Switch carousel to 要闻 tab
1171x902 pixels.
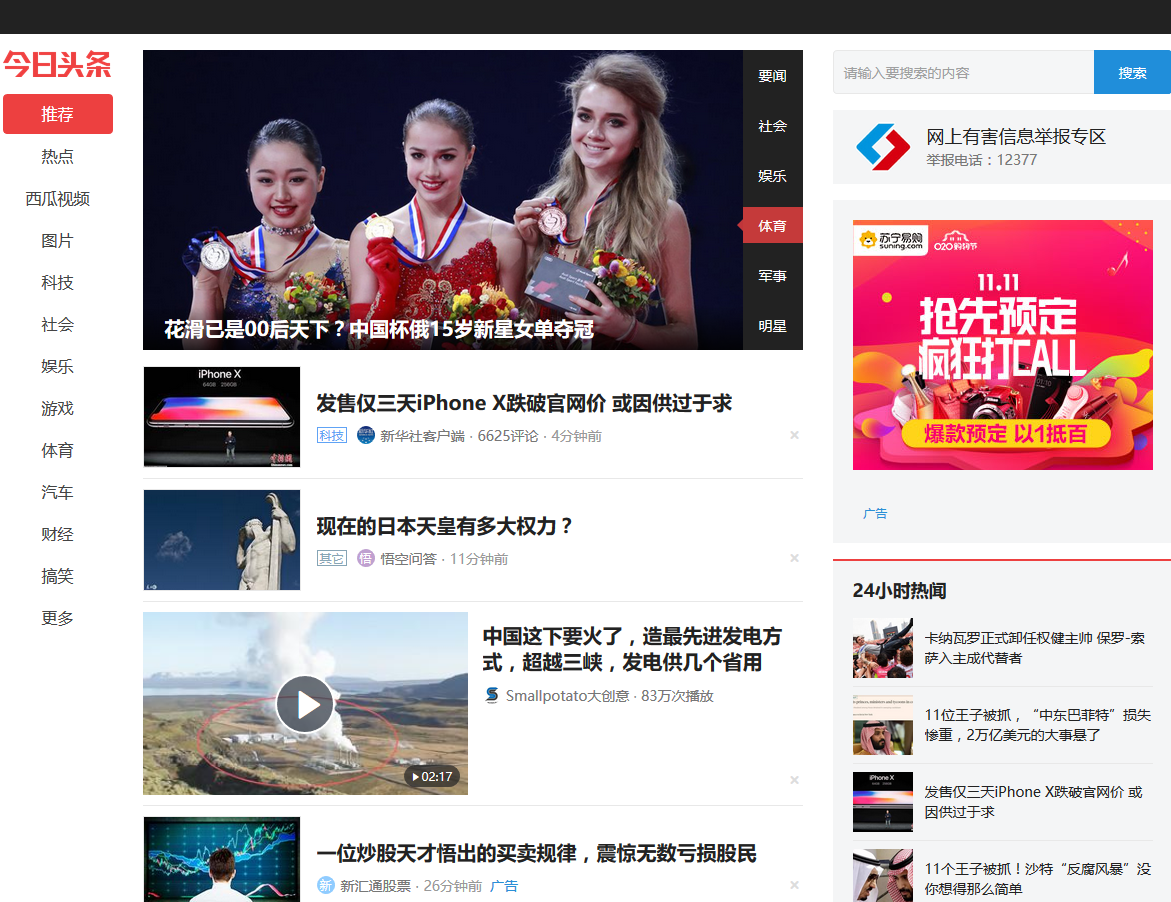tap(772, 75)
